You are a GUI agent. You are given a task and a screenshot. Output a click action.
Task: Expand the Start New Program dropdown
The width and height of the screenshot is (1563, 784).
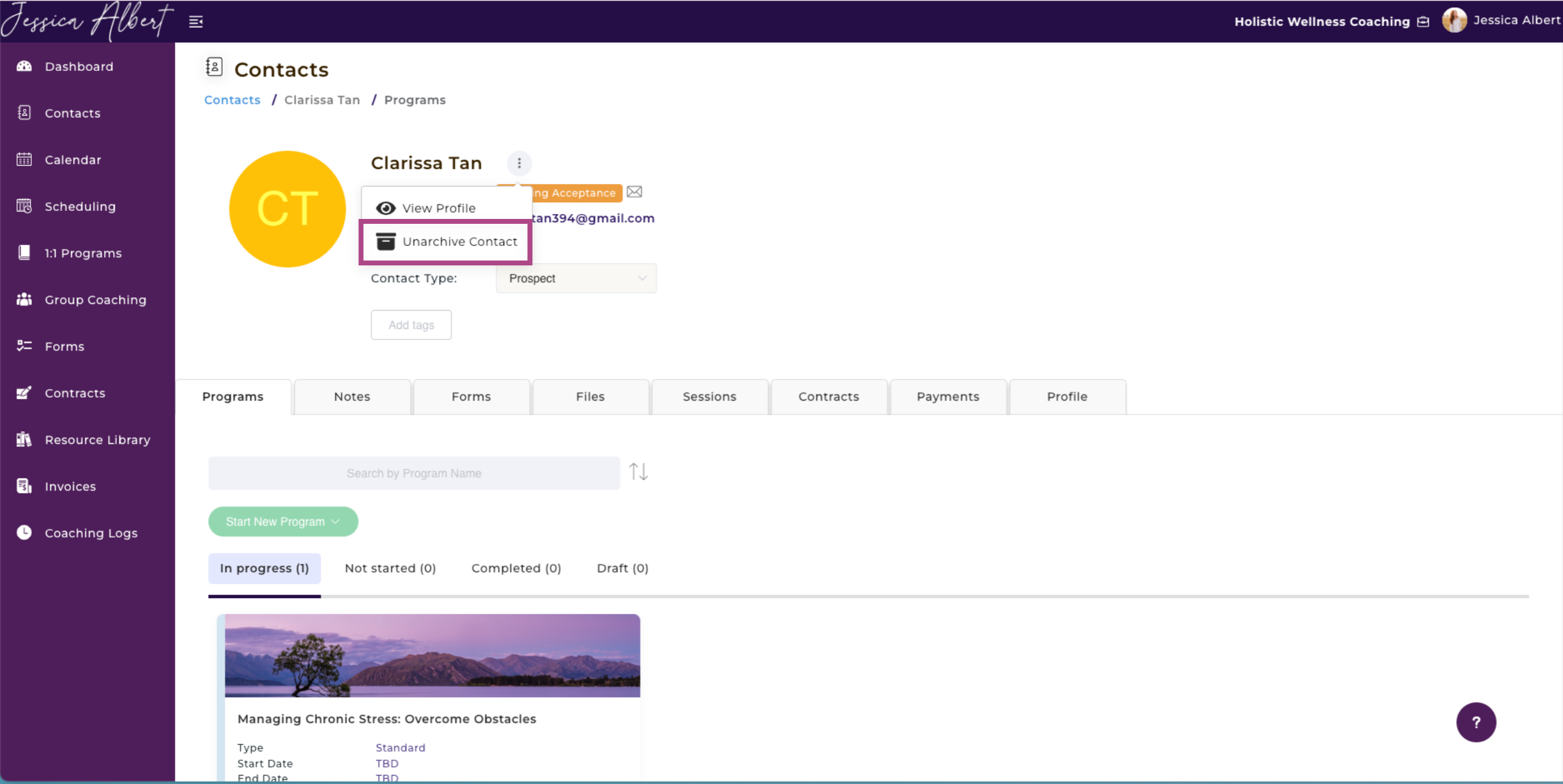coord(283,522)
